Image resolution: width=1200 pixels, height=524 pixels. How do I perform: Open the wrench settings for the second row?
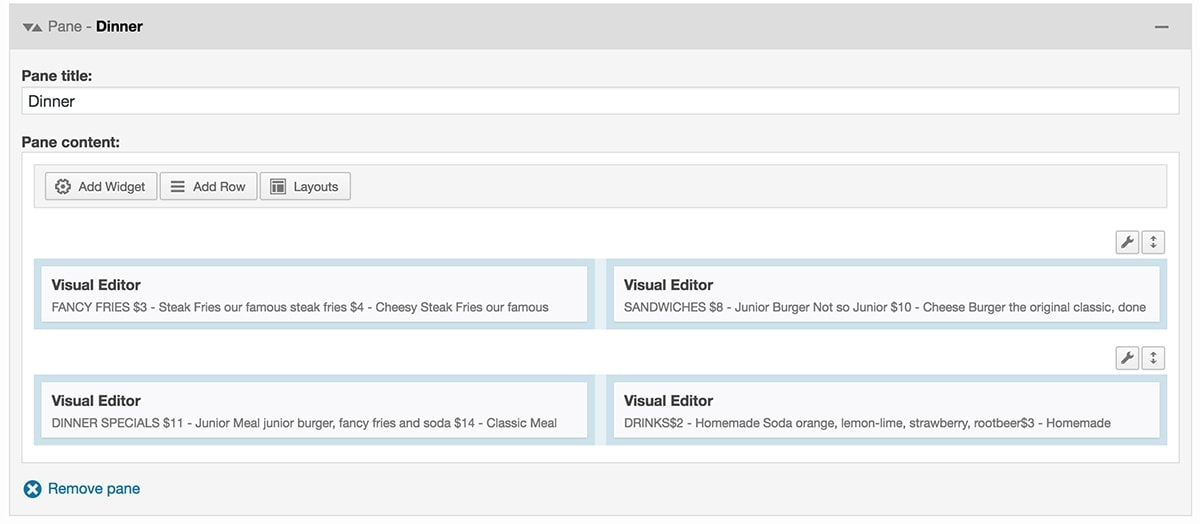tap(1127, 358)
